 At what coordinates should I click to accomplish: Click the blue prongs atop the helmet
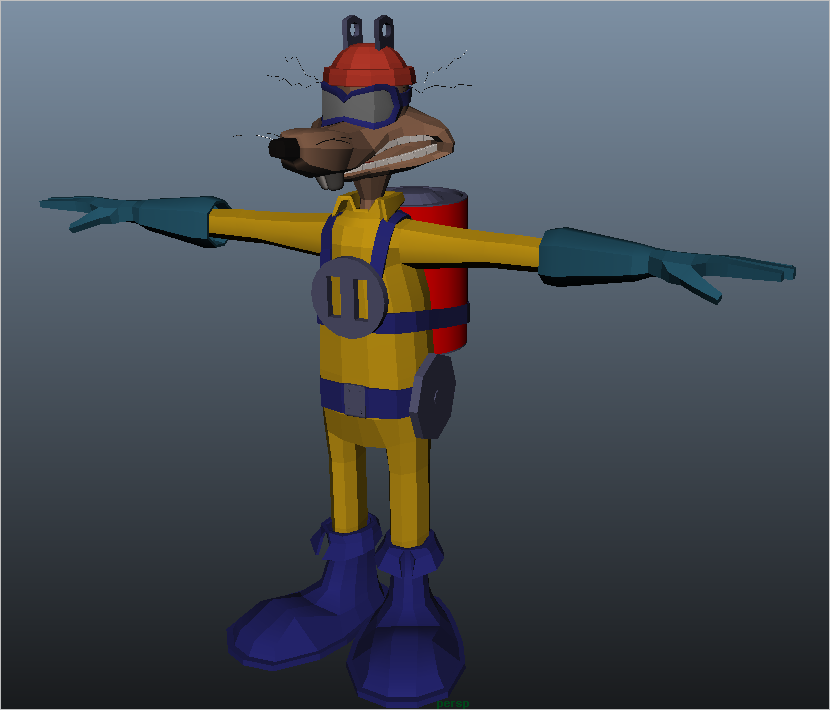click(365, 28)
